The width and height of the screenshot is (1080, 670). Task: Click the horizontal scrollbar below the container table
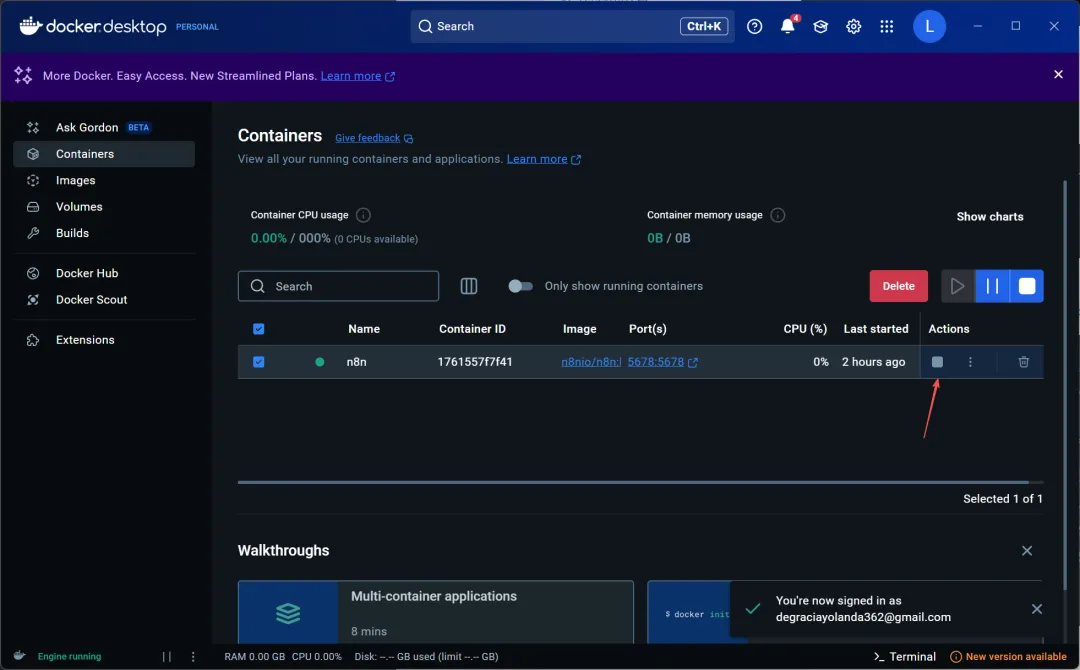633,482
